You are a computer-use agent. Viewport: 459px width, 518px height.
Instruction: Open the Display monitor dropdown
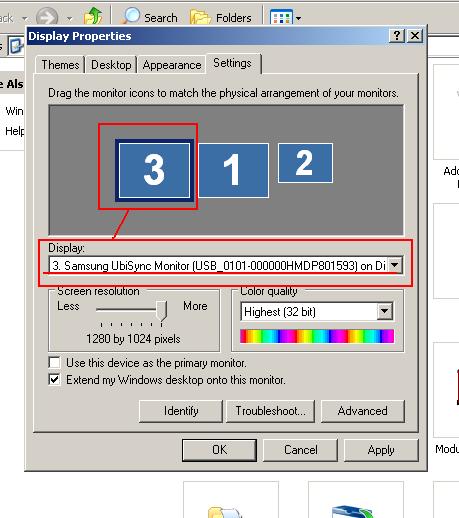[395, 265]
